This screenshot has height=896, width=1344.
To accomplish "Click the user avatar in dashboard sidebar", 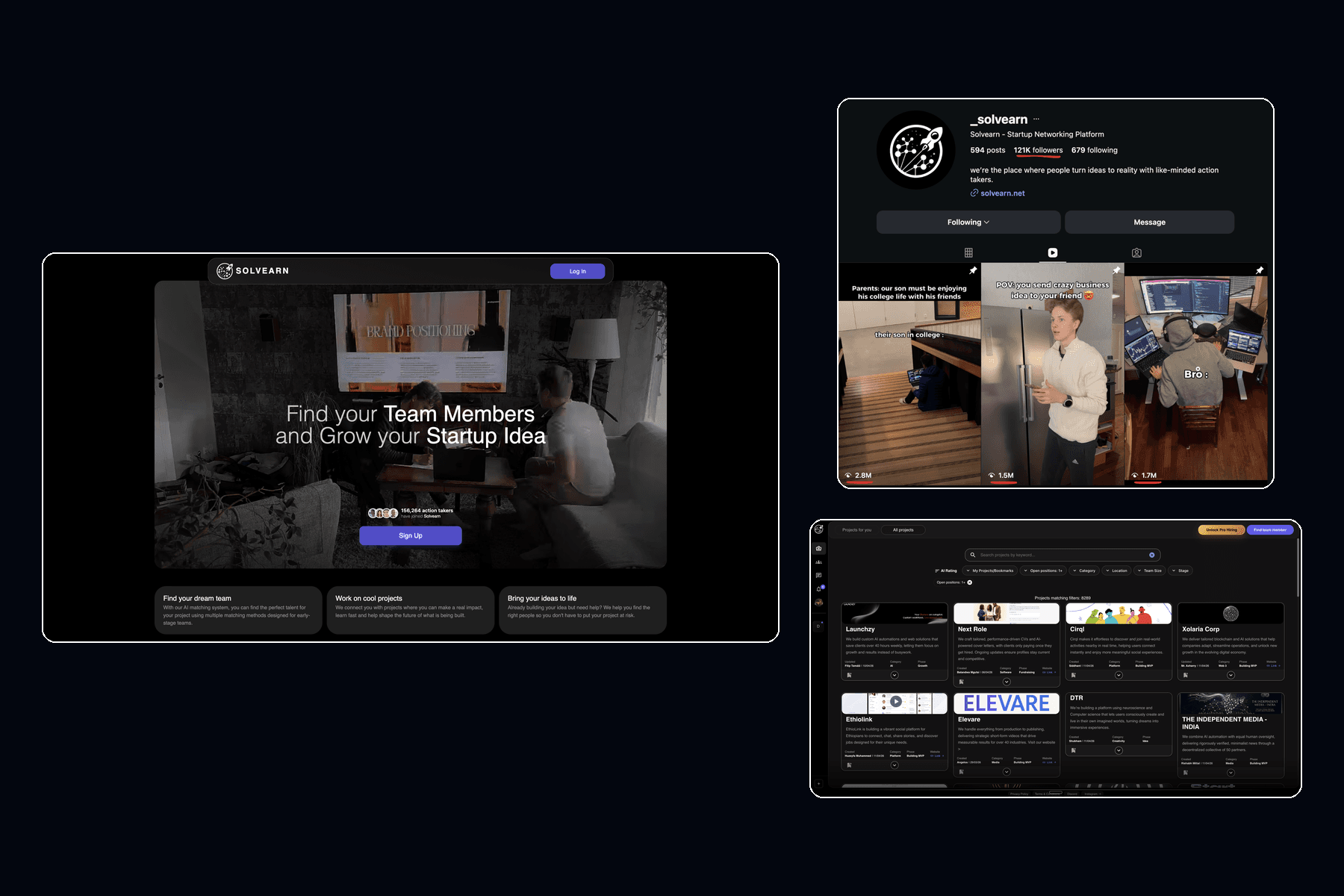I will 819,603.
